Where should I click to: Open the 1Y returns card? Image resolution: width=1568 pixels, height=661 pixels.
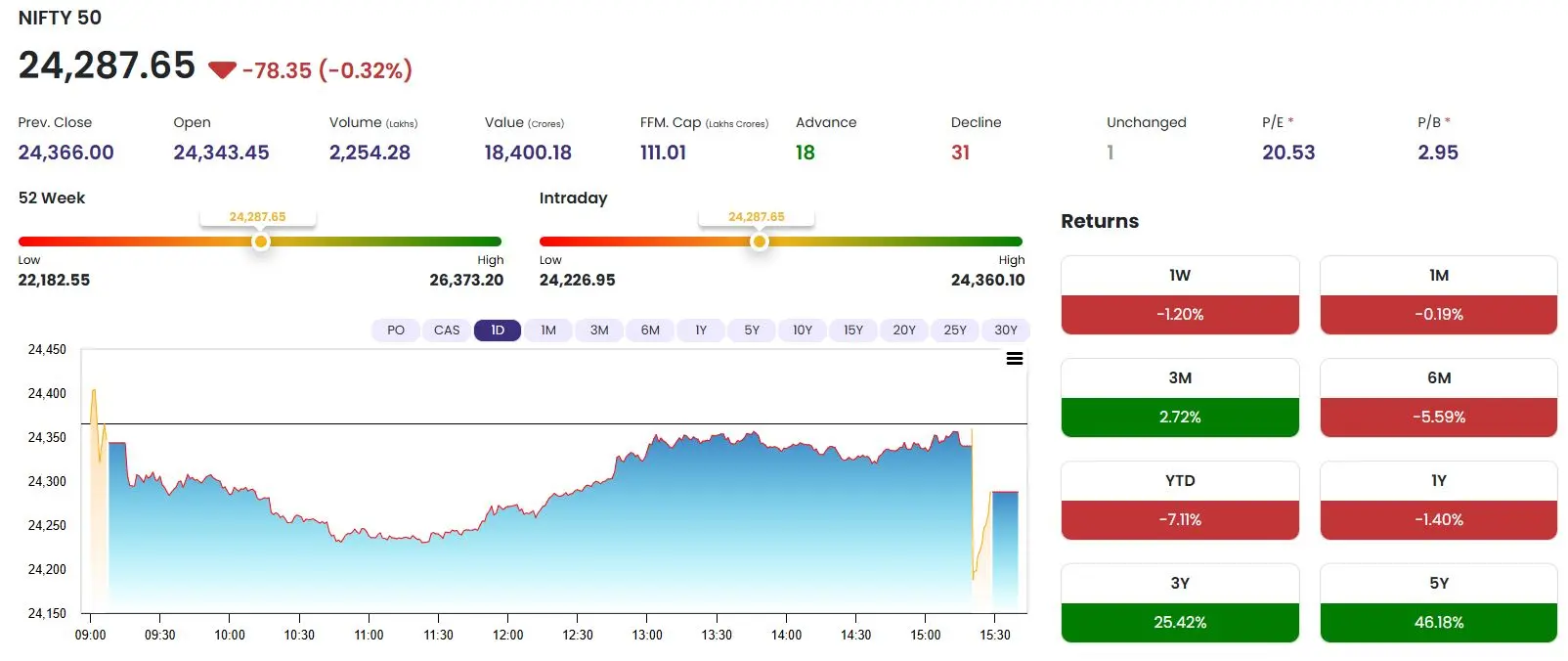(x=1438, y=501)
